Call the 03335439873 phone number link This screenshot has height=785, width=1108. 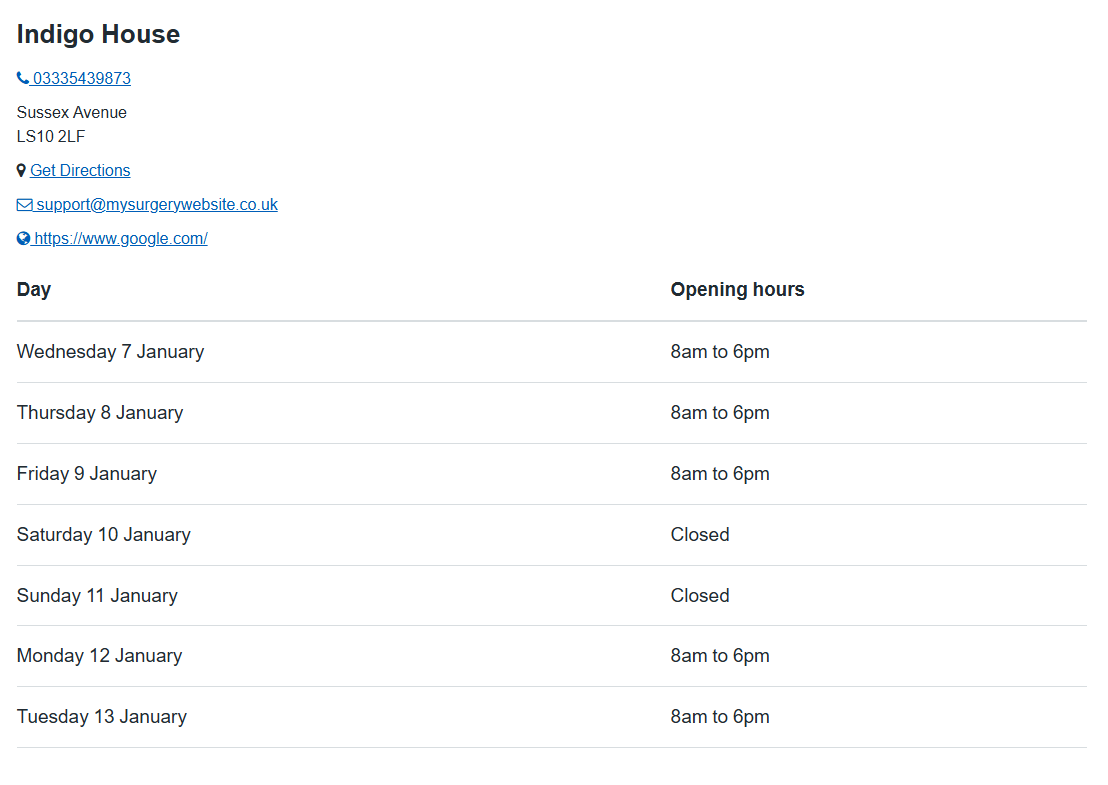[x=82, y=78]
